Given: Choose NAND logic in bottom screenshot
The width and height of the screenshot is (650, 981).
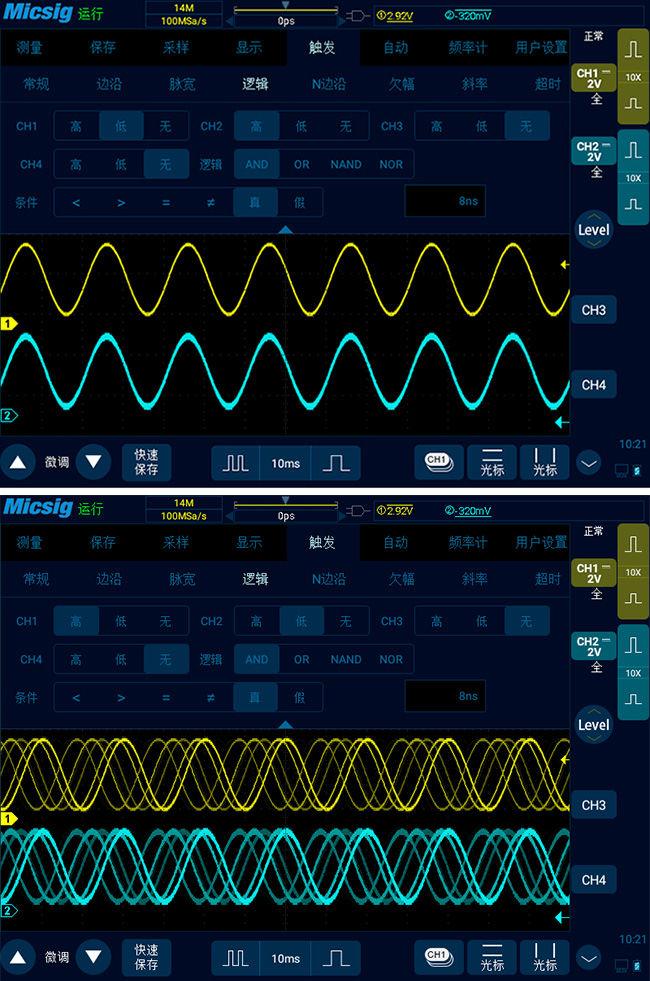Looking at the screenshot, I should pyautogui.click(x=346, y=659).
